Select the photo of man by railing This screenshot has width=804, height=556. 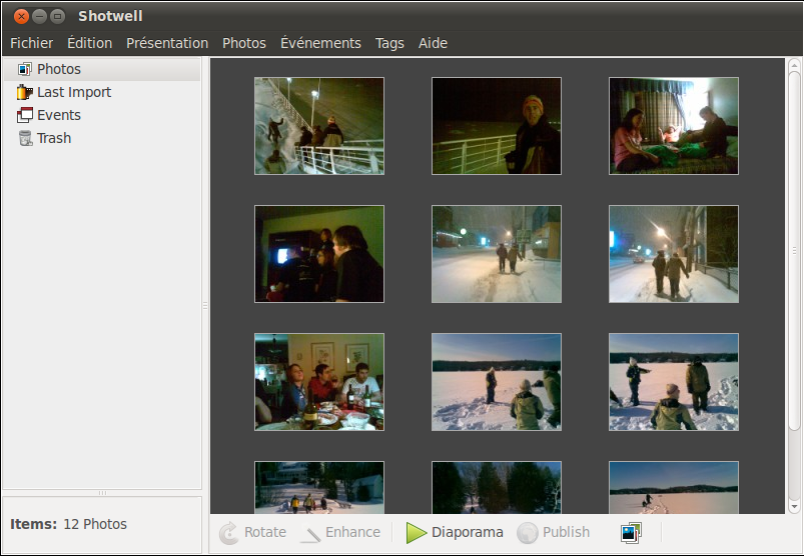(x=496, y=126)
